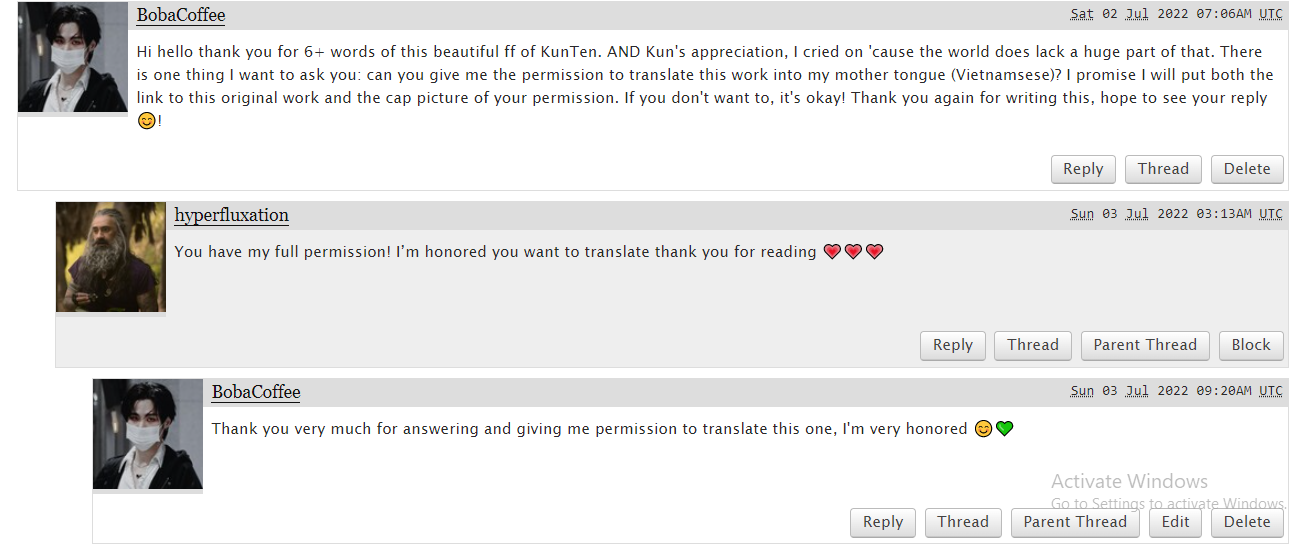The width and height of the screenshot is (1291, 544).
Task: Click the 02 Jul 2022 07:06AM timestamp
Action: [1176, 14]
